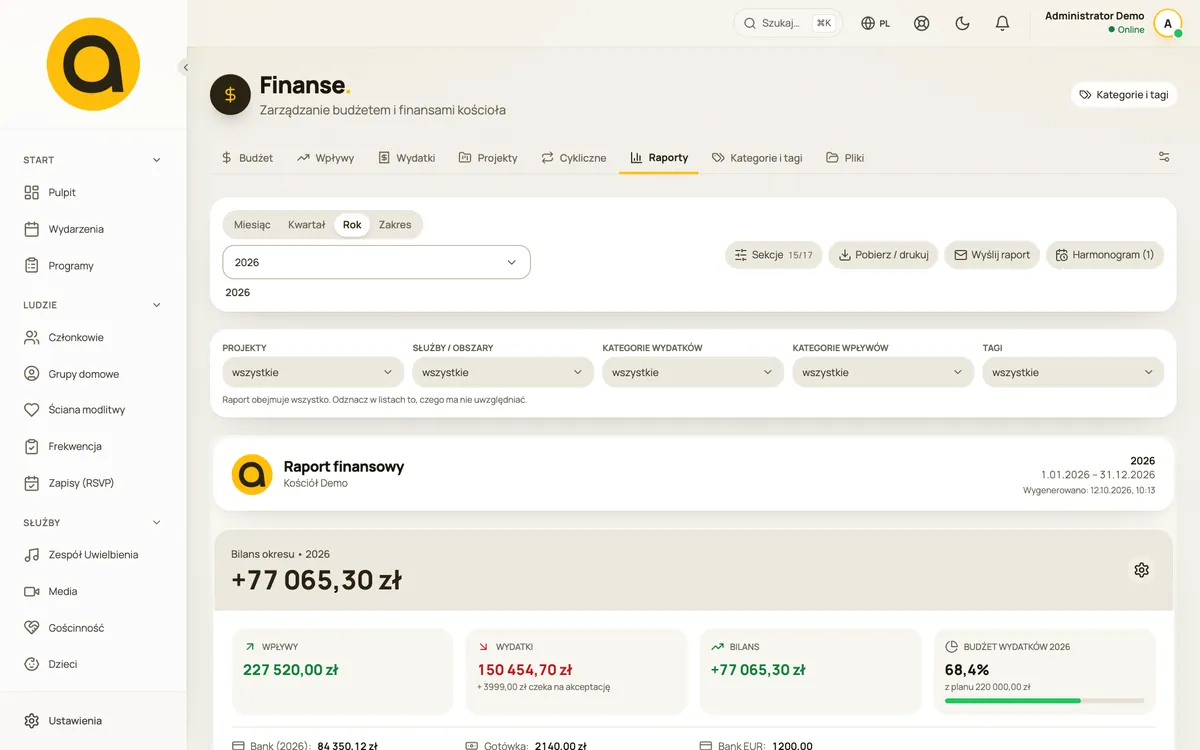The image size is (1200, 750).
Task: Open the Sekcje 15/17 selector
Action: pos(774,255)
